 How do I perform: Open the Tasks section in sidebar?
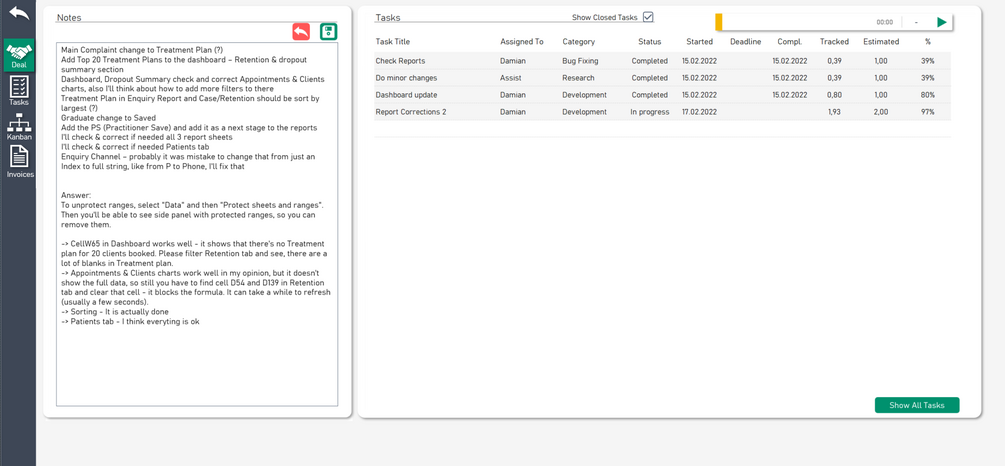[19, 90]
